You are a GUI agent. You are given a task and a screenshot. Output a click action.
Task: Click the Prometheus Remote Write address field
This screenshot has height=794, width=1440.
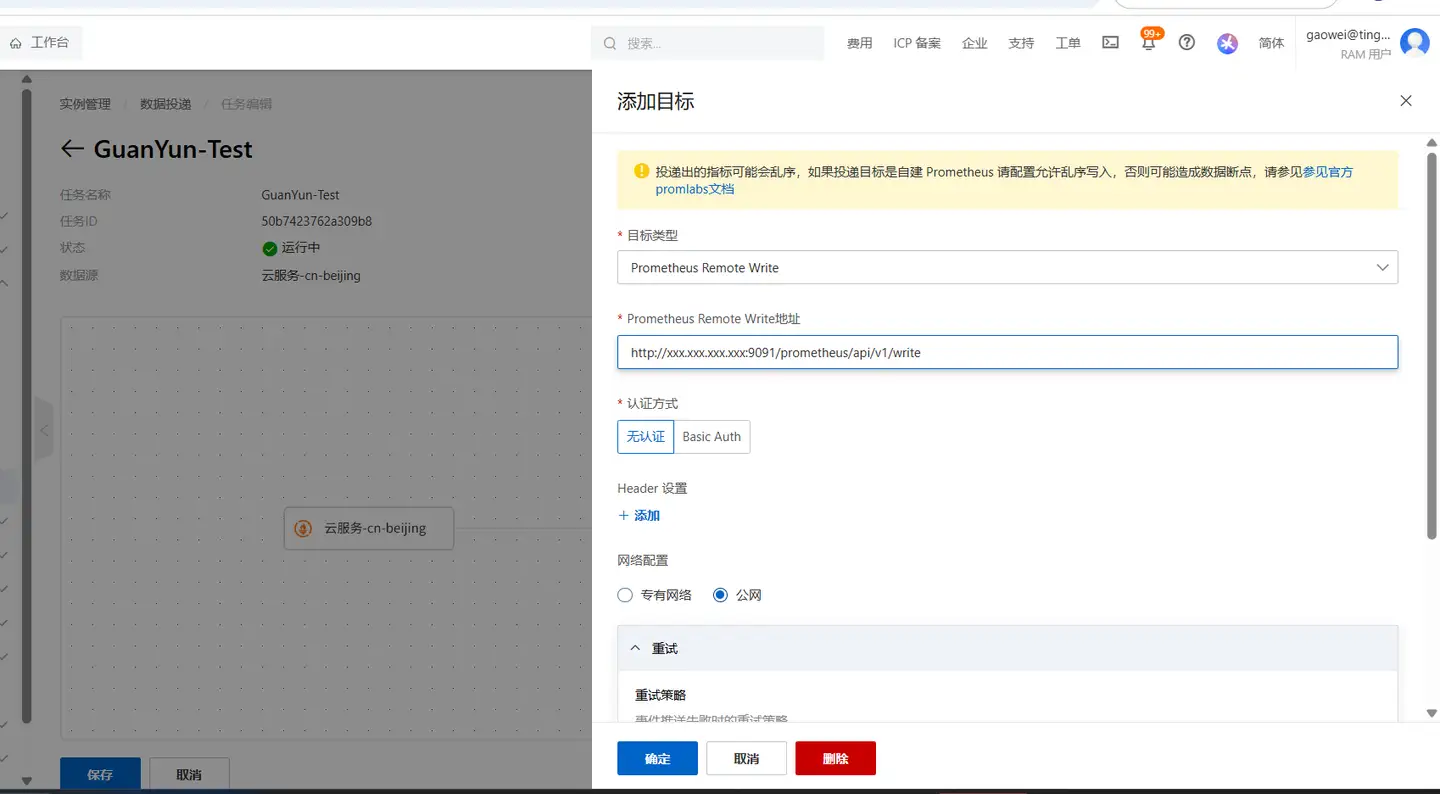[1007, 352]
